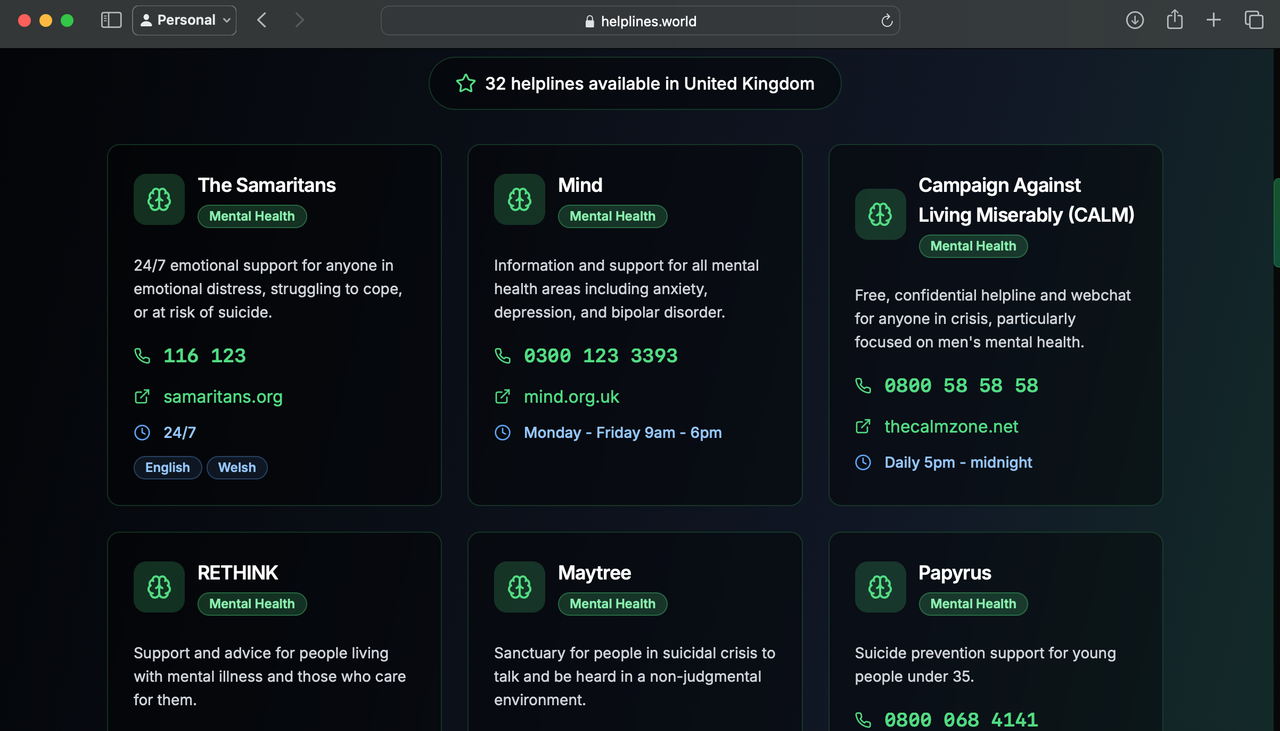The height and width of the screenshot is (731, 1280).
Task: Click the RETHINK card title
Action: [238, 573]
